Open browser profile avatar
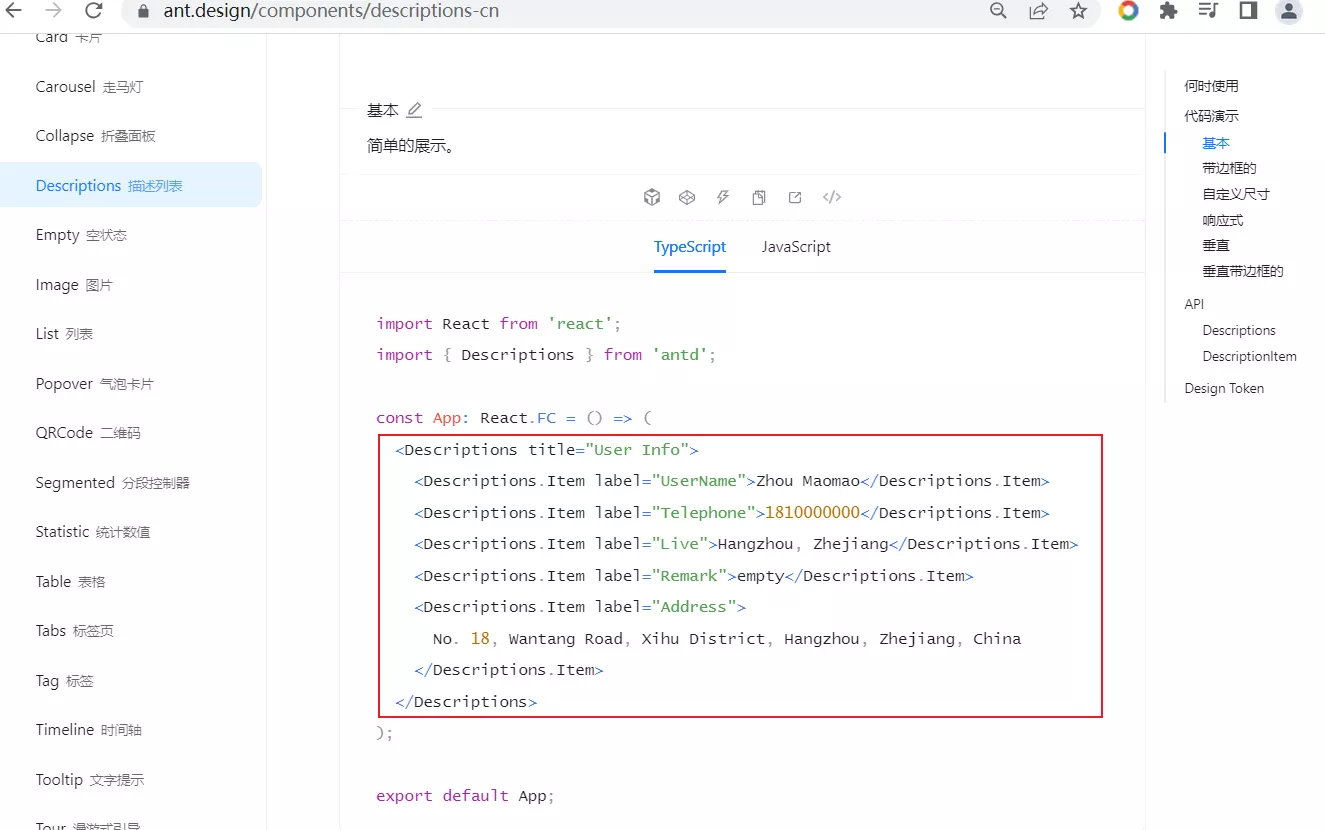This screenshot has height=830, width=1325. click(1289, 11)
